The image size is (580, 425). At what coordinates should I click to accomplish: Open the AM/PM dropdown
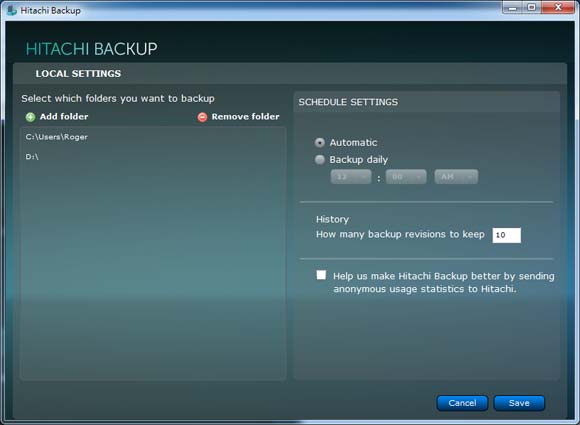coord(456,177)
